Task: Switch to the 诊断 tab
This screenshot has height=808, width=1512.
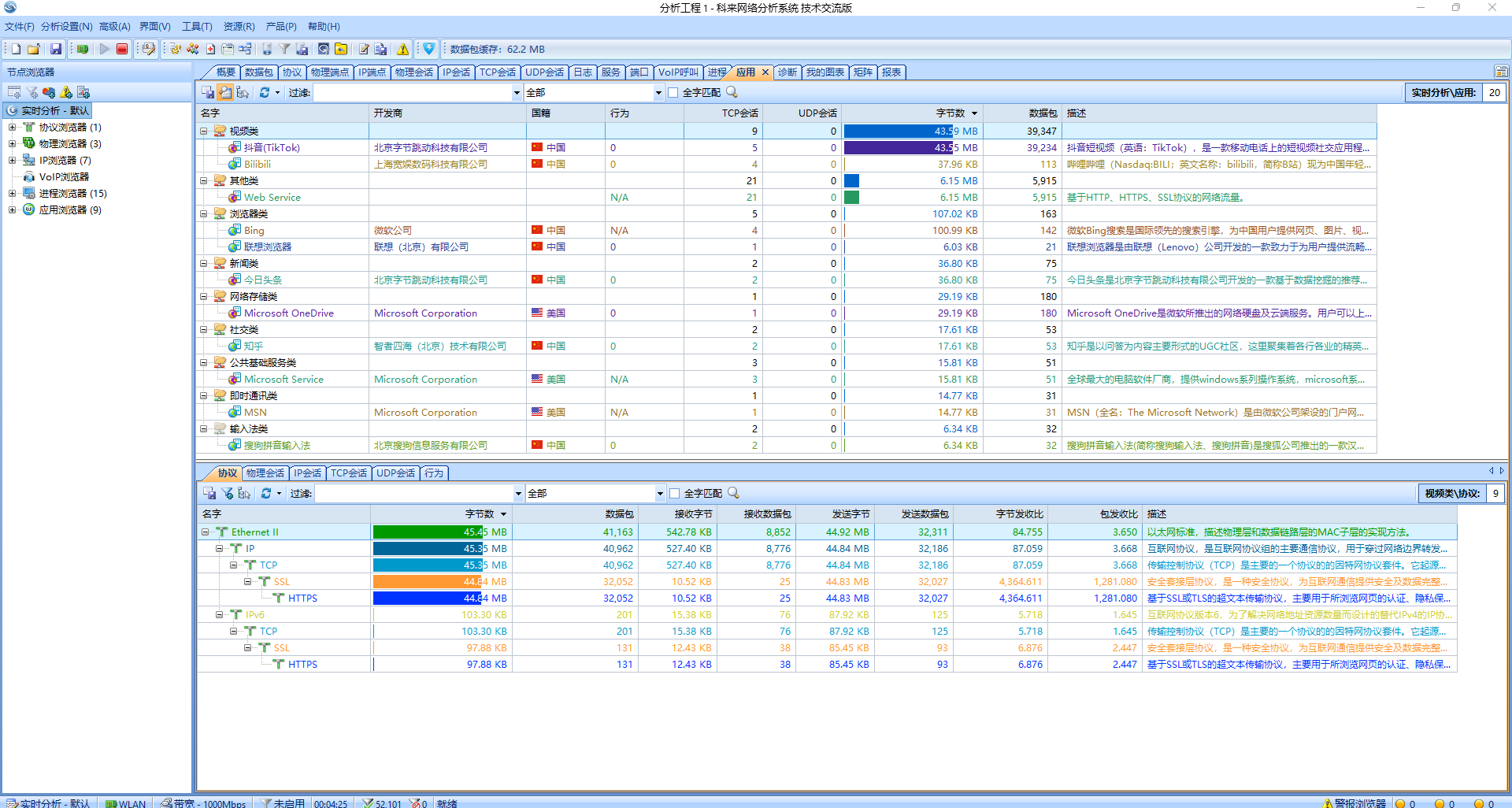Action: click(787, 72)
